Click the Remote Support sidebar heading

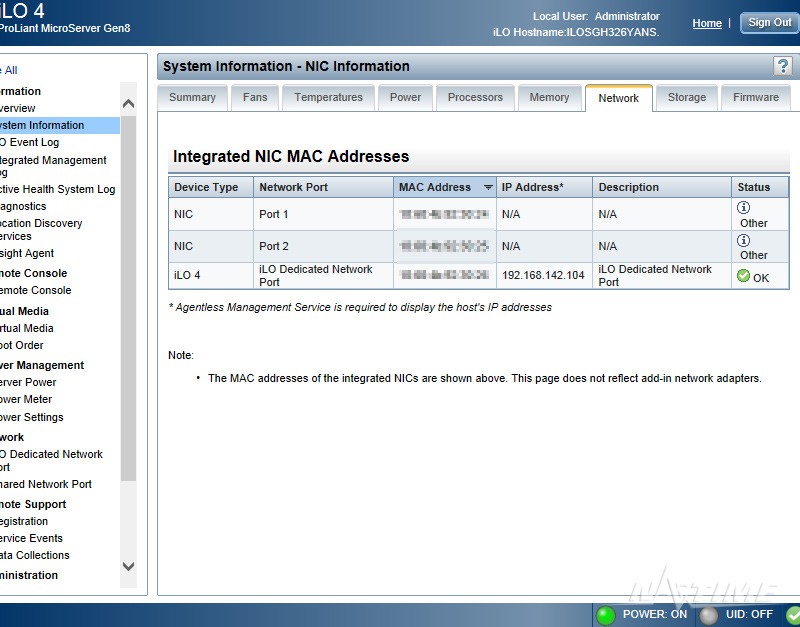pos(33,504)
